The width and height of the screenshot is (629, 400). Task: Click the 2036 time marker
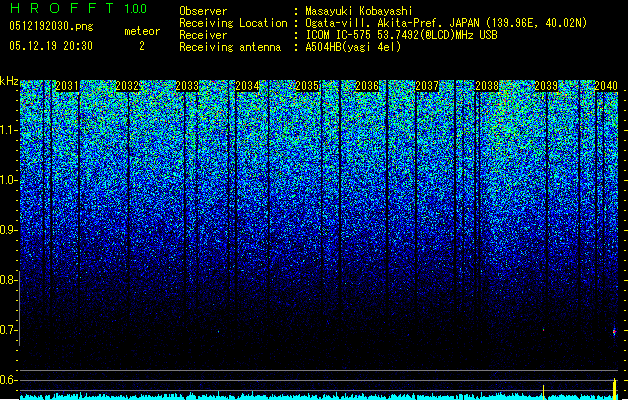tap(367, 86)
